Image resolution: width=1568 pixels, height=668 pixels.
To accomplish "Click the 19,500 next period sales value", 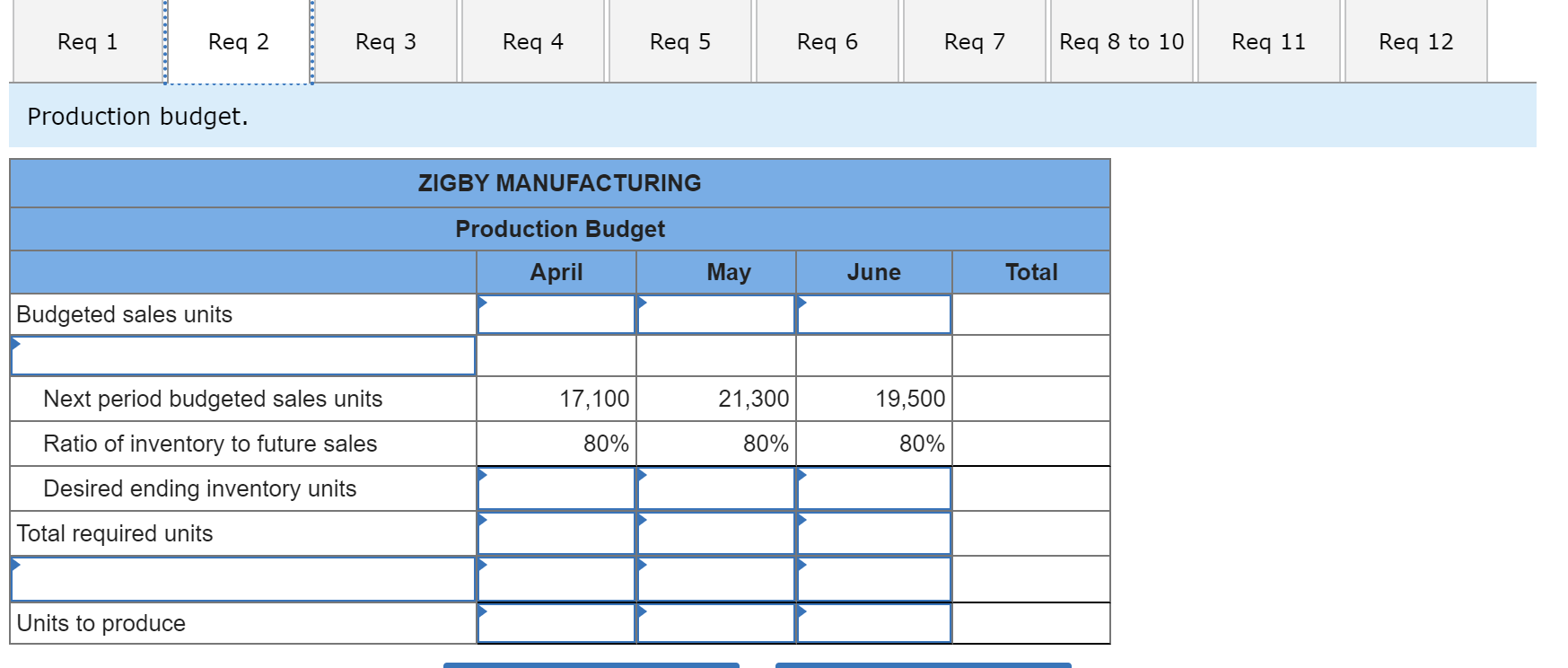I will click(910, 399).
